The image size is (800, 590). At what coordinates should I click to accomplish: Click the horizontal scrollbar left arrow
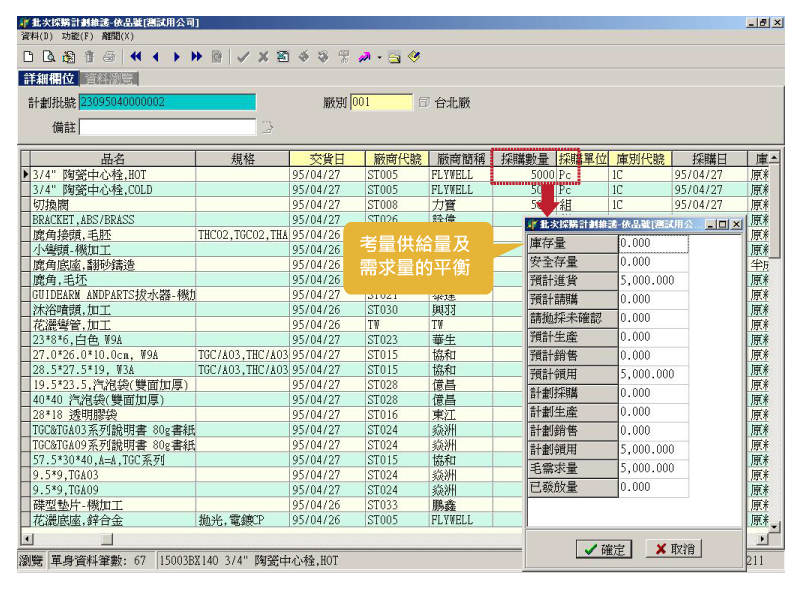[25, 539]
